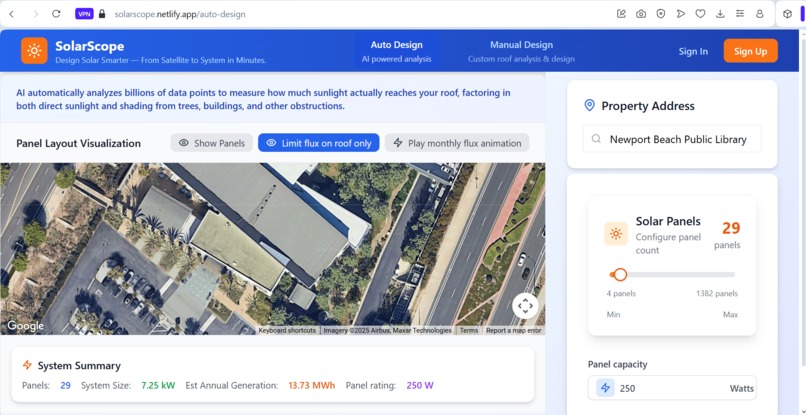This screenshot has width=806, height=415.
Task: Click the orange '29' panels count
Action: pyautogui.click(x=731, y=228)
